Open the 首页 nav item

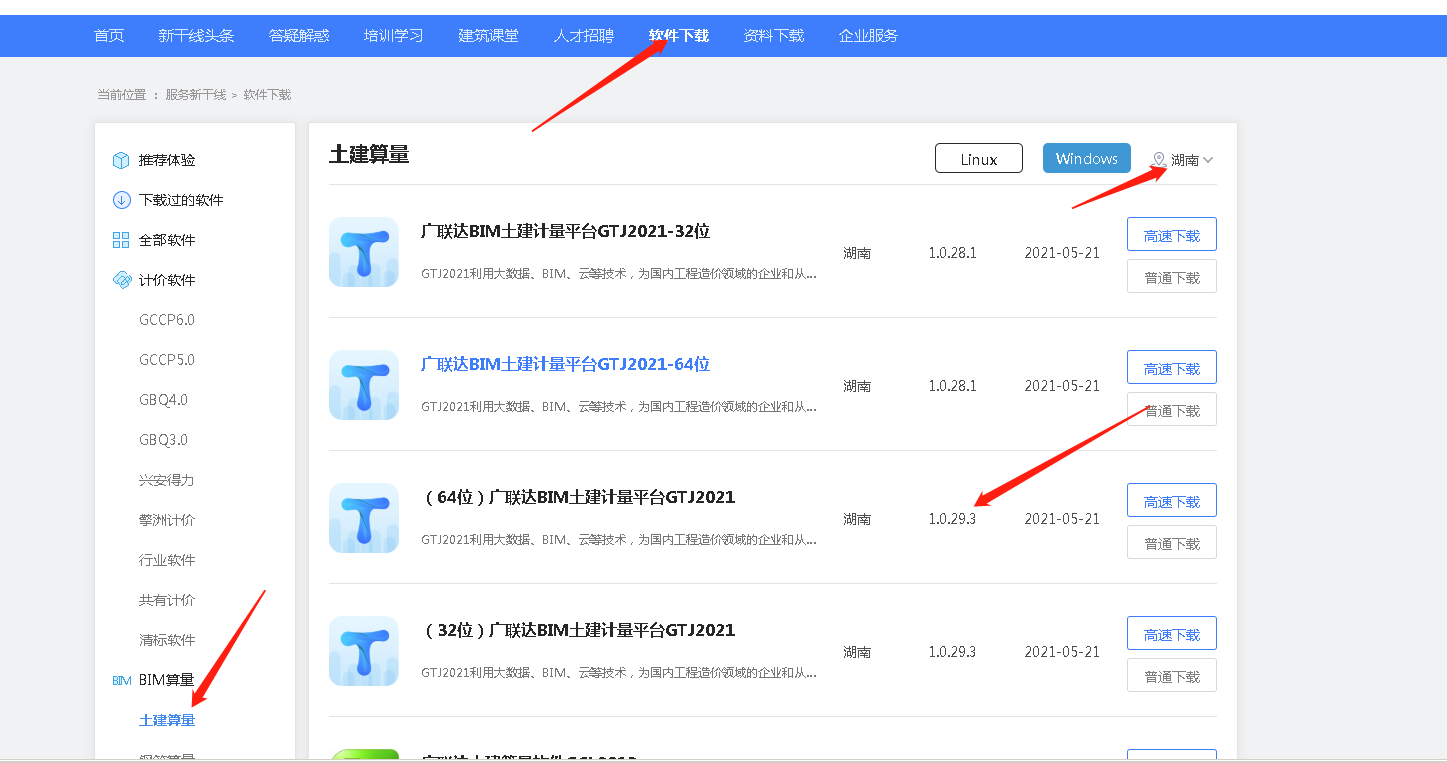(x=109, y=35)
